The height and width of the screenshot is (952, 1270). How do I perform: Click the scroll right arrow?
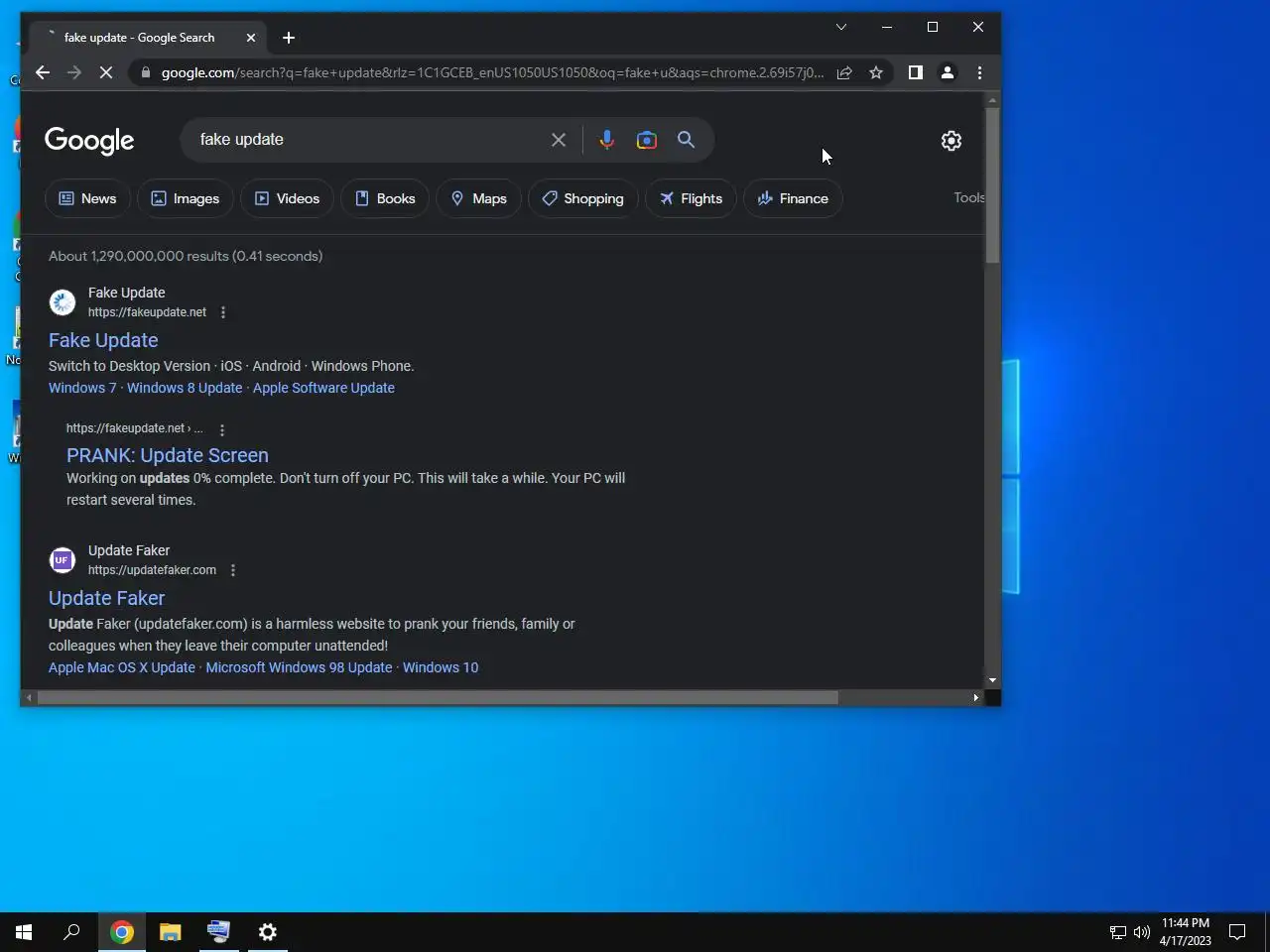(x=976, y=697)
